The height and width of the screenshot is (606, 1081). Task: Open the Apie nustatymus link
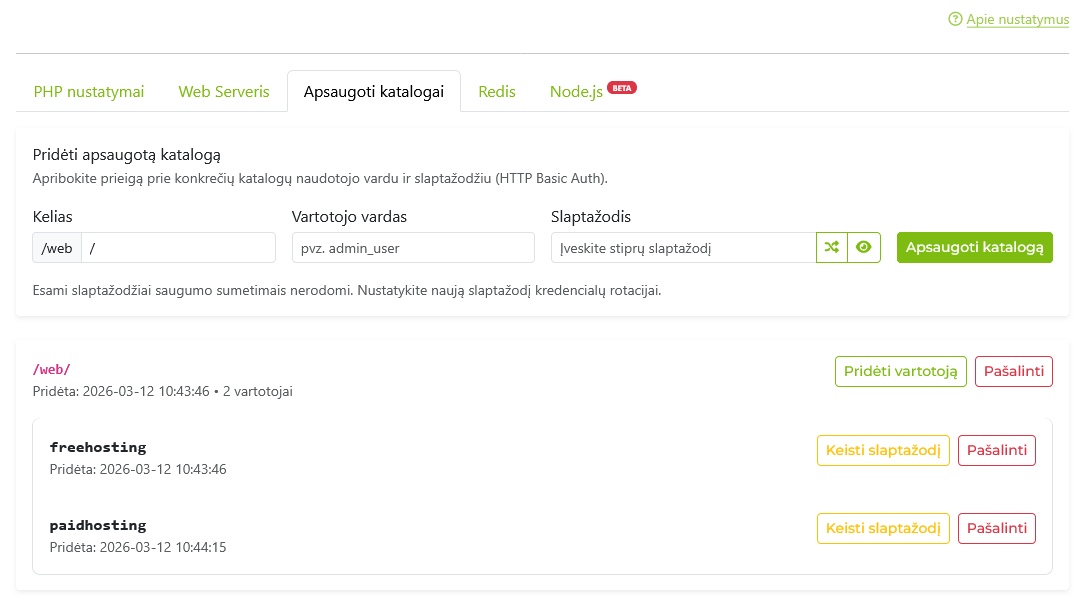point(1017,19)
